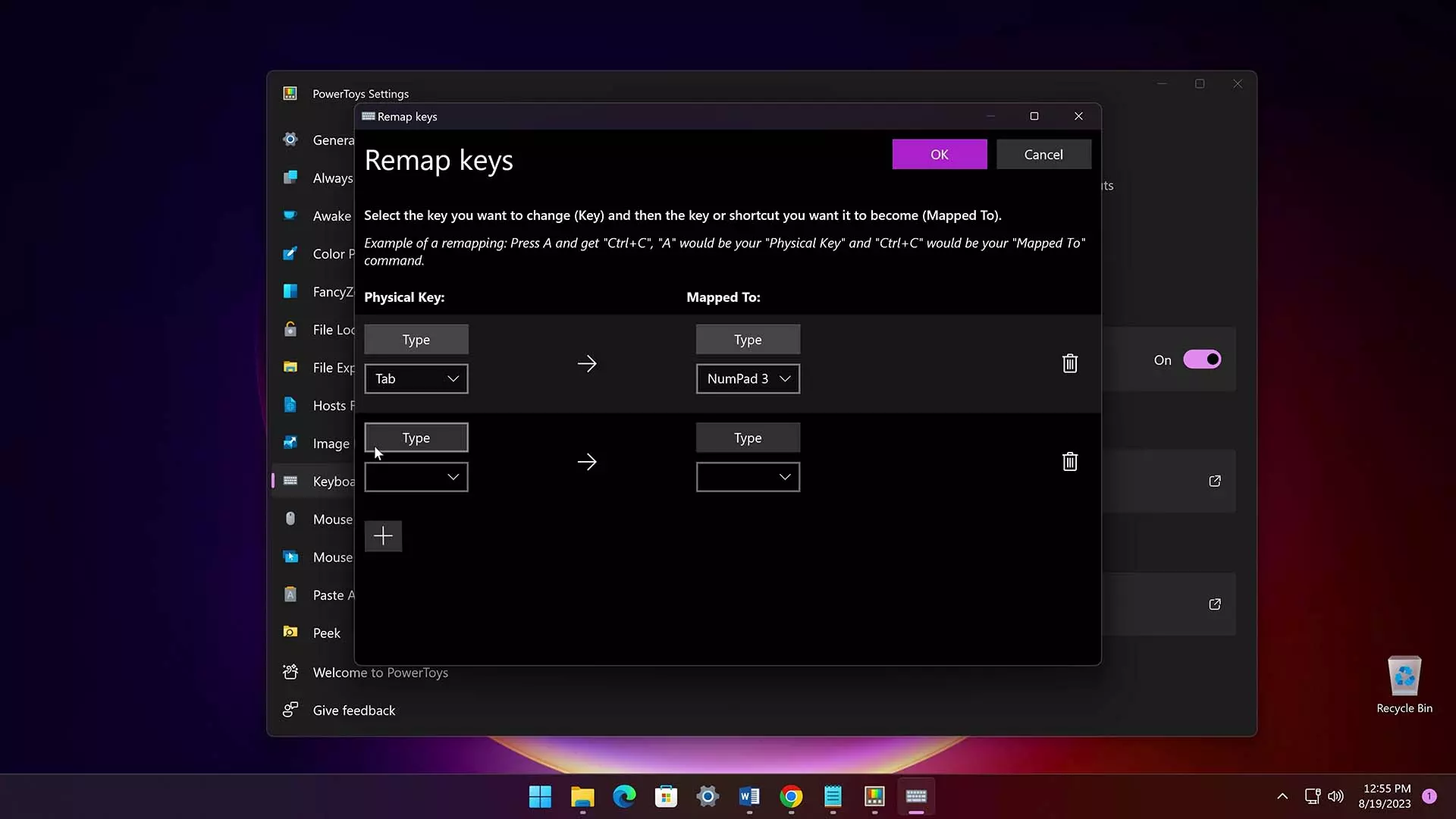Click upper open-external icon in PowerToys settings
This screenshot has height=819, width=1456.
tap(1215, 481)
